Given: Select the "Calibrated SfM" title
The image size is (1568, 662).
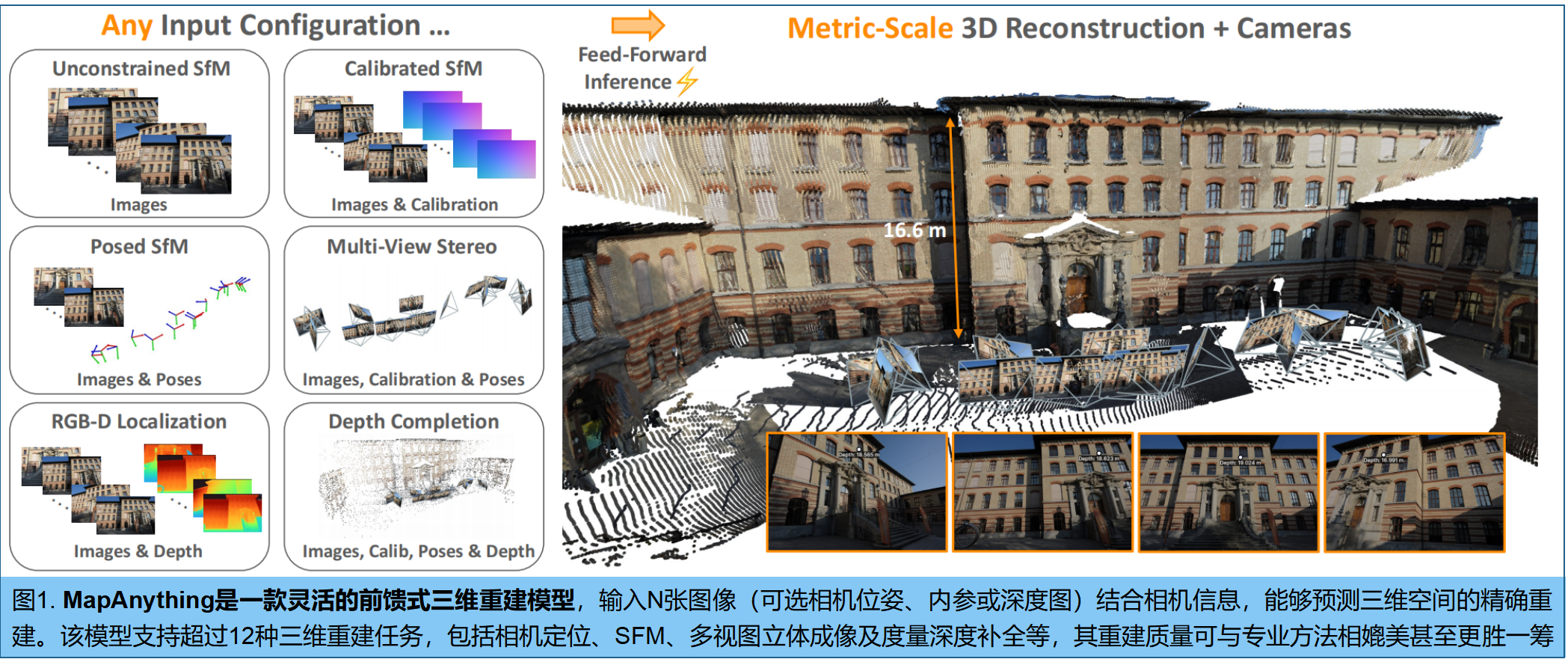Looking at the screenshot, I should point(413,68).
